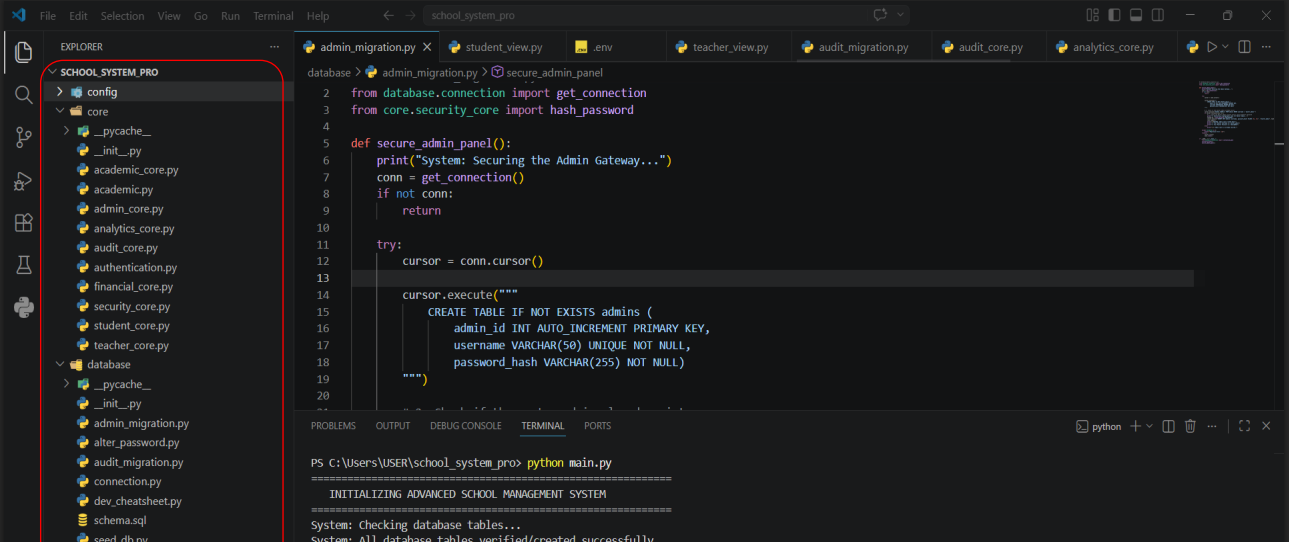Go forward using the title bar arrow

click(411, 16)
